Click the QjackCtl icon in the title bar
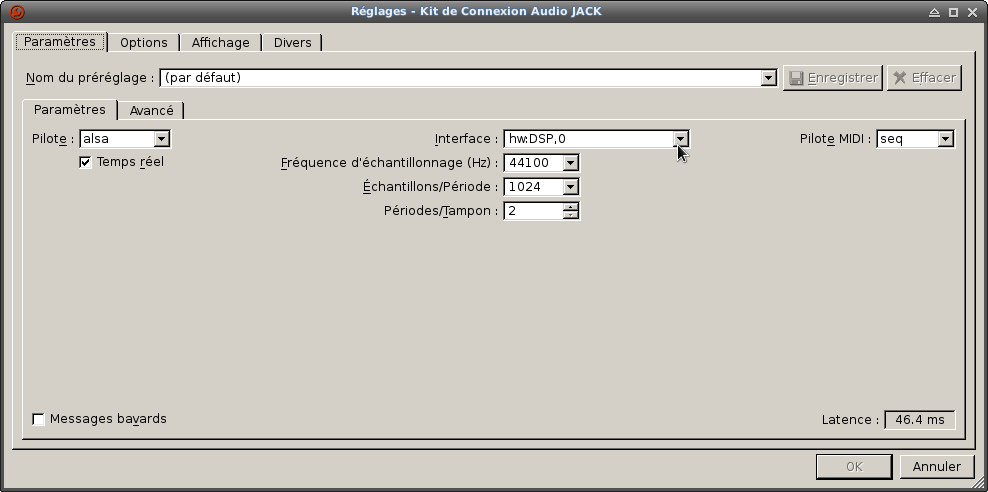The height and width of the screenshot is (492, 988). coord(17,11)
